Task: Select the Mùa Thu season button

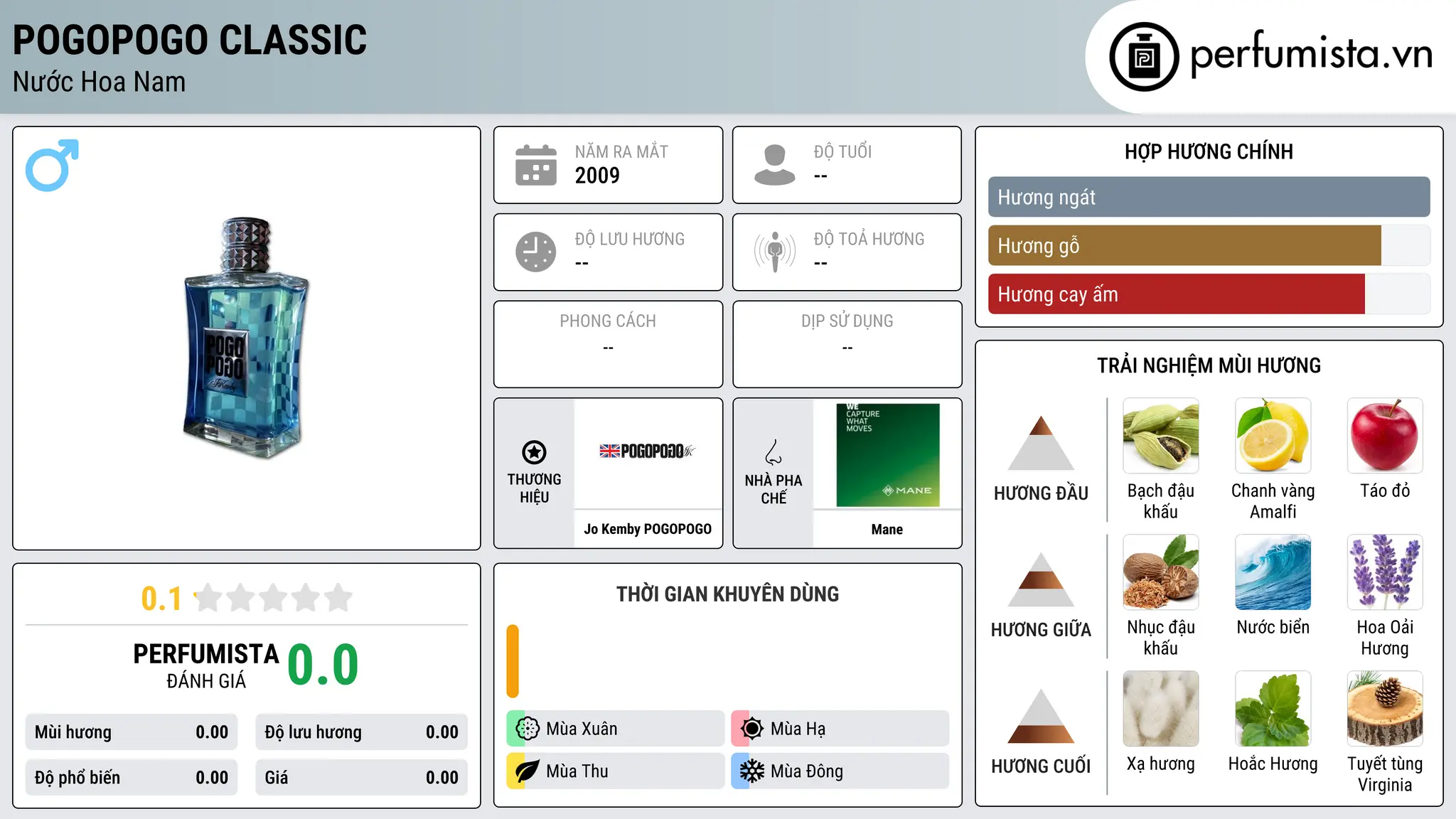Action: 616,771
